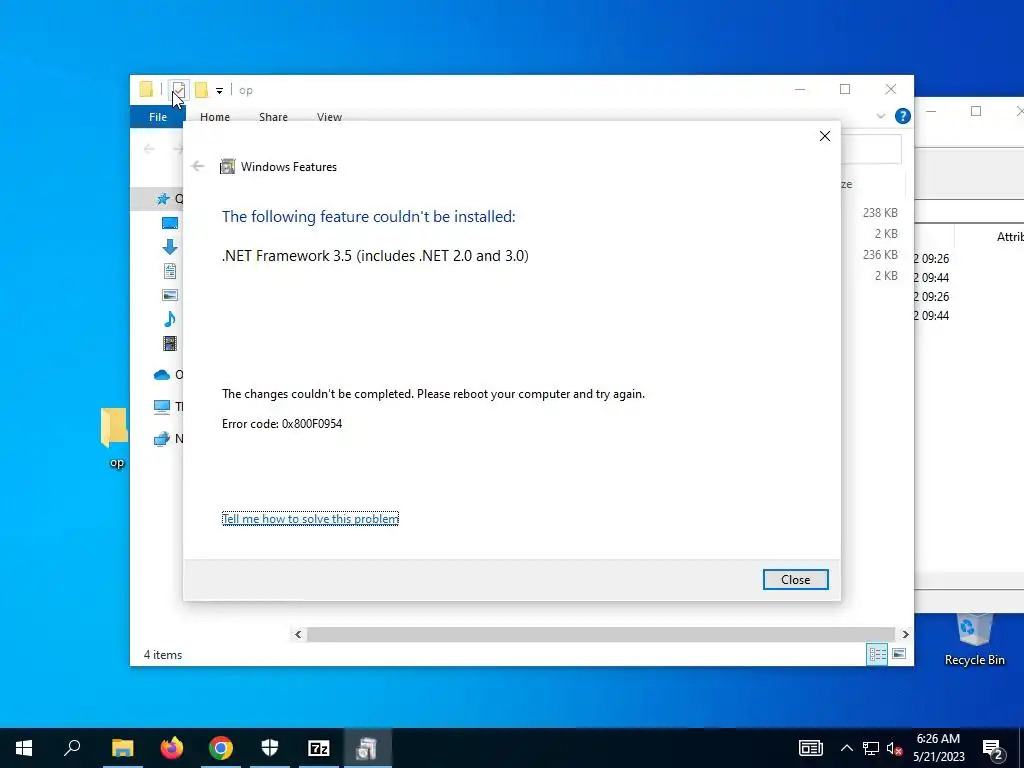Click the network tray icon

click(871, 748)
